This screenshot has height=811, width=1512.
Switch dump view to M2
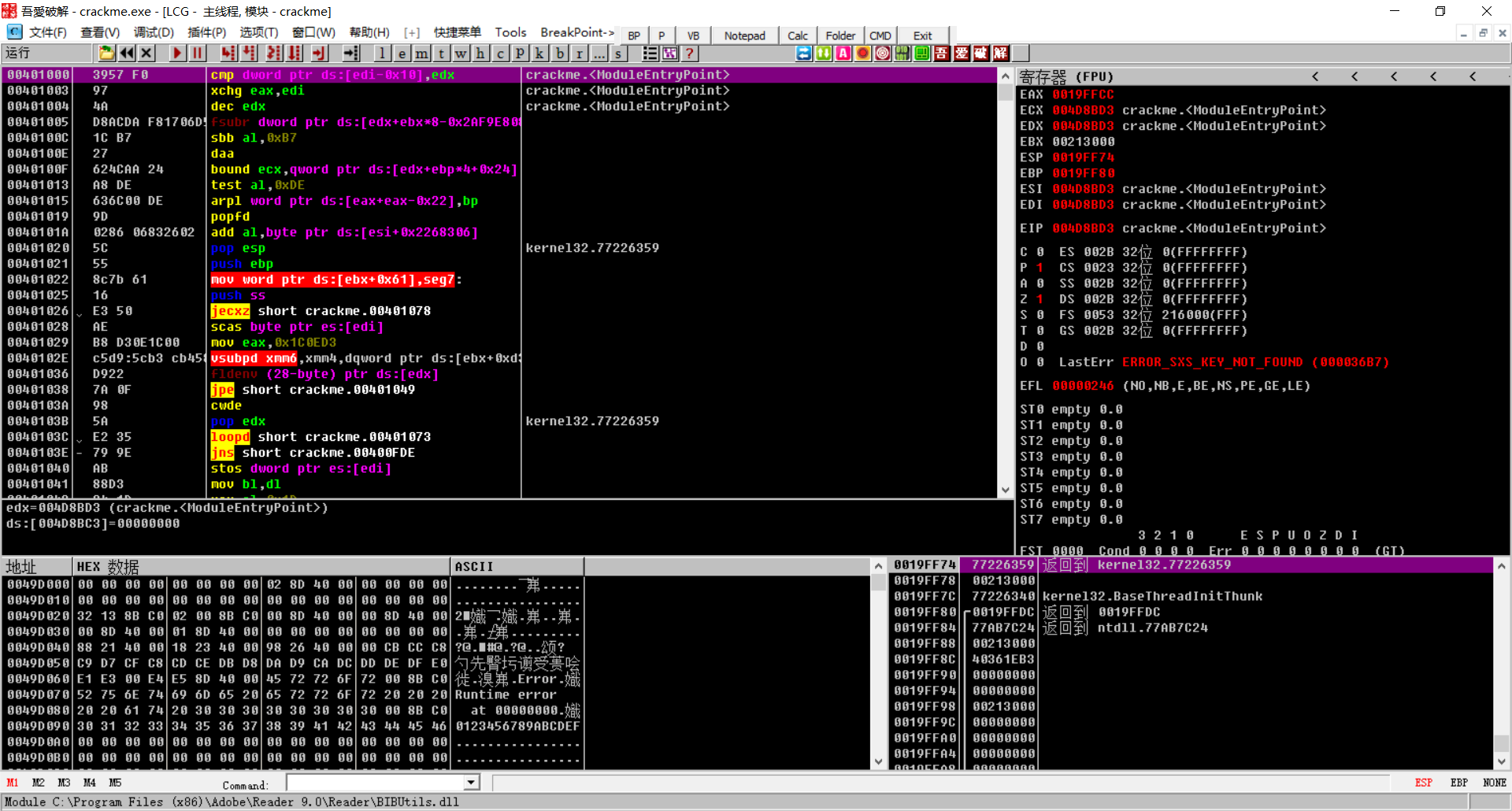(38, 783)
